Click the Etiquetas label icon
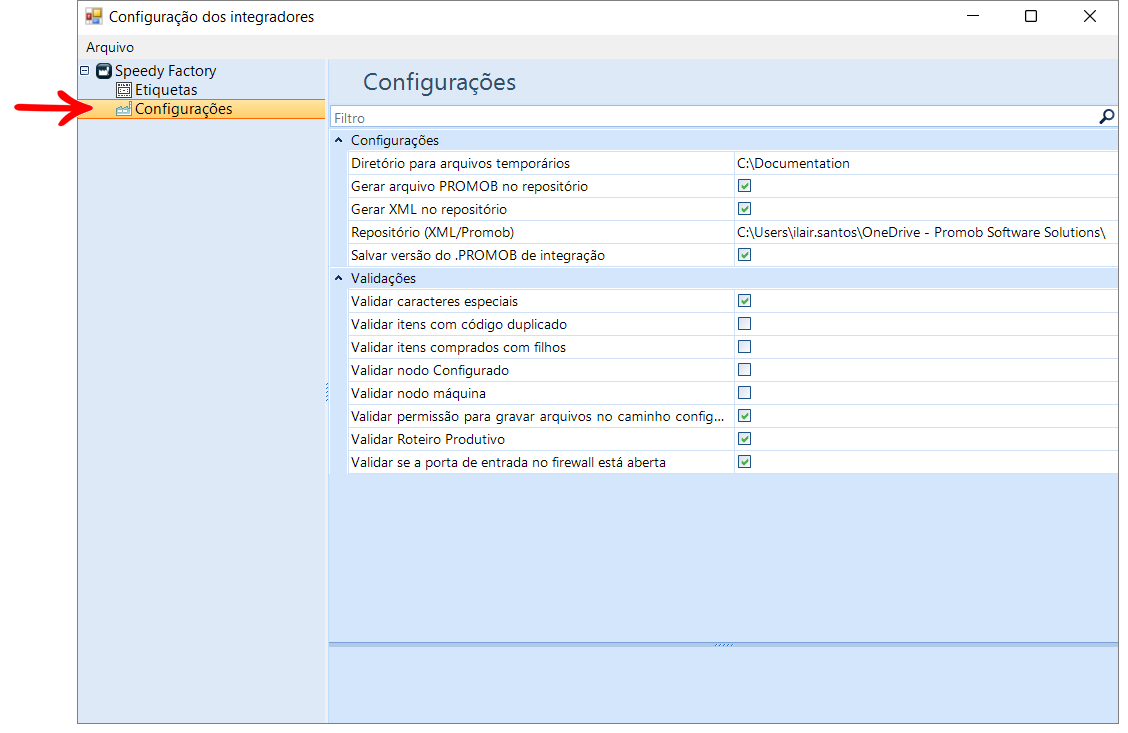Viewport: 1128px width, 733px height. coord(124,90)
